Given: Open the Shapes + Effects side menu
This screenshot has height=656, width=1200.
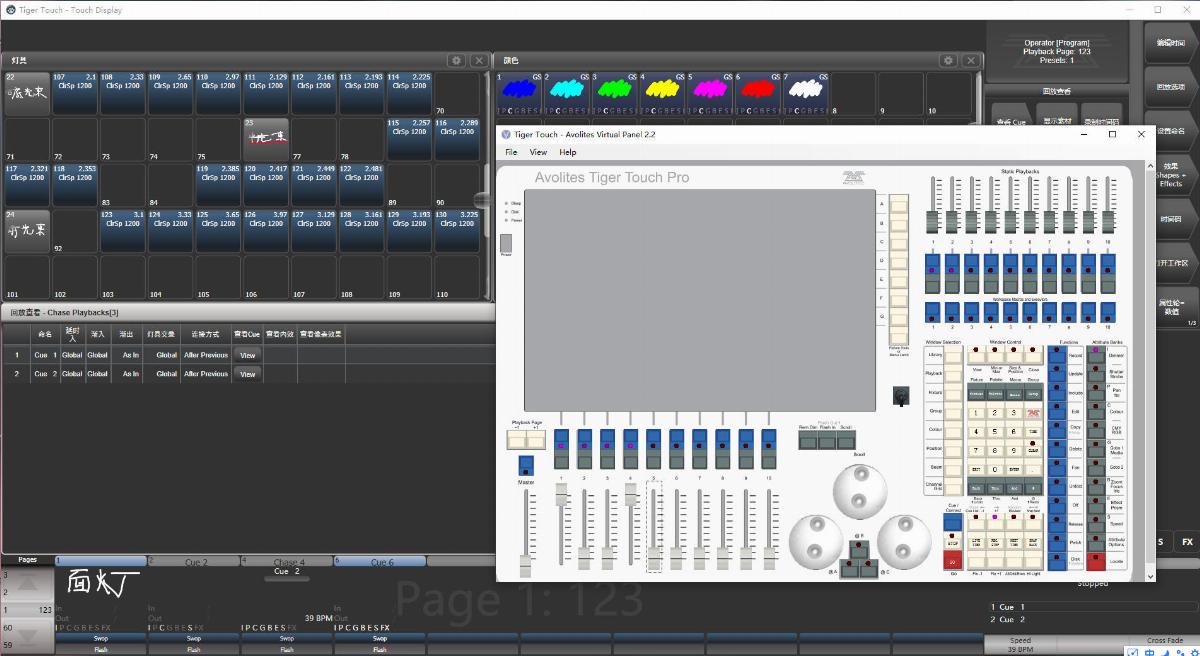Looking at the screenshot, I should click(x=1170, y=176).
